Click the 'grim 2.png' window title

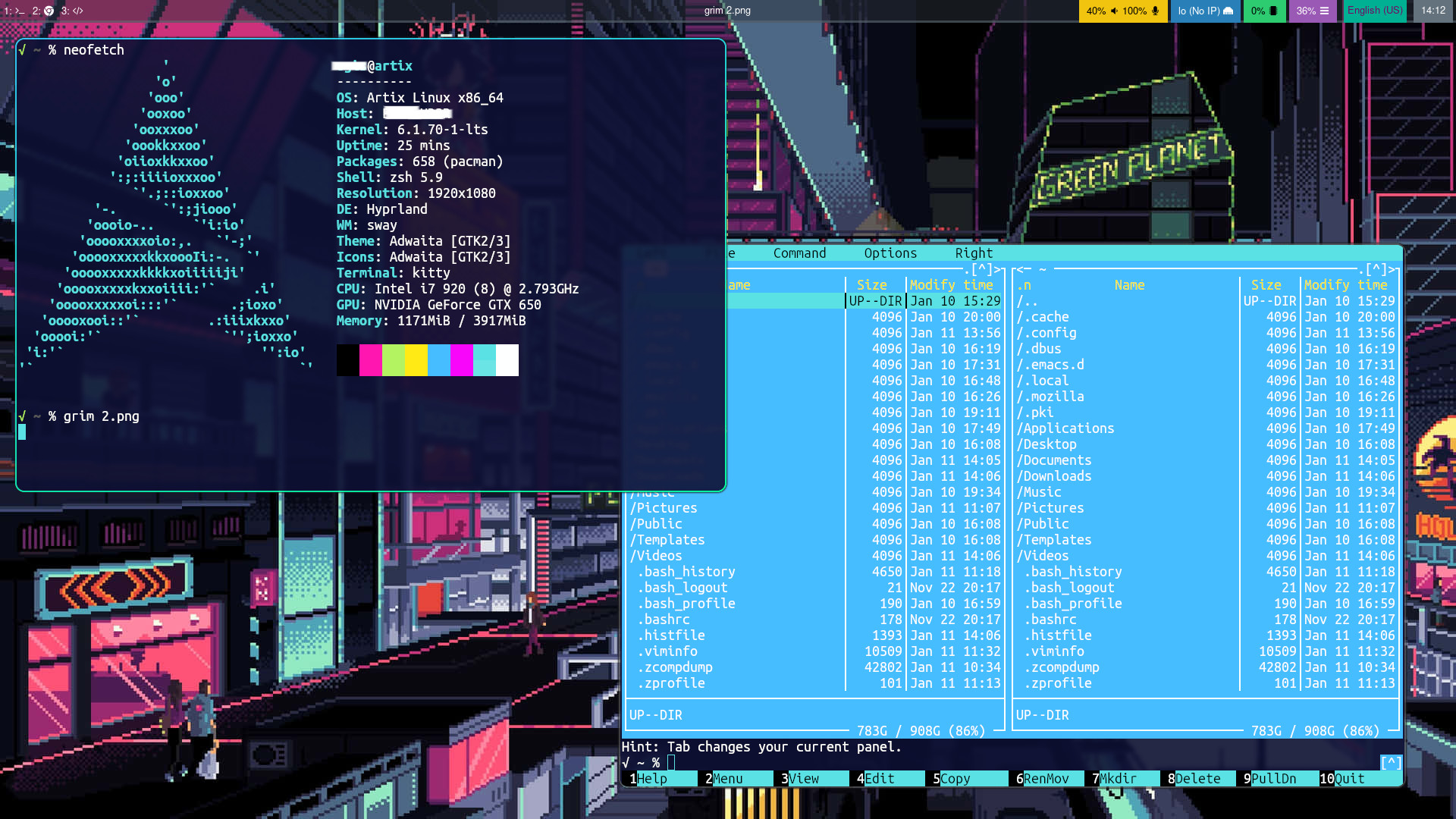click(727, 11)
